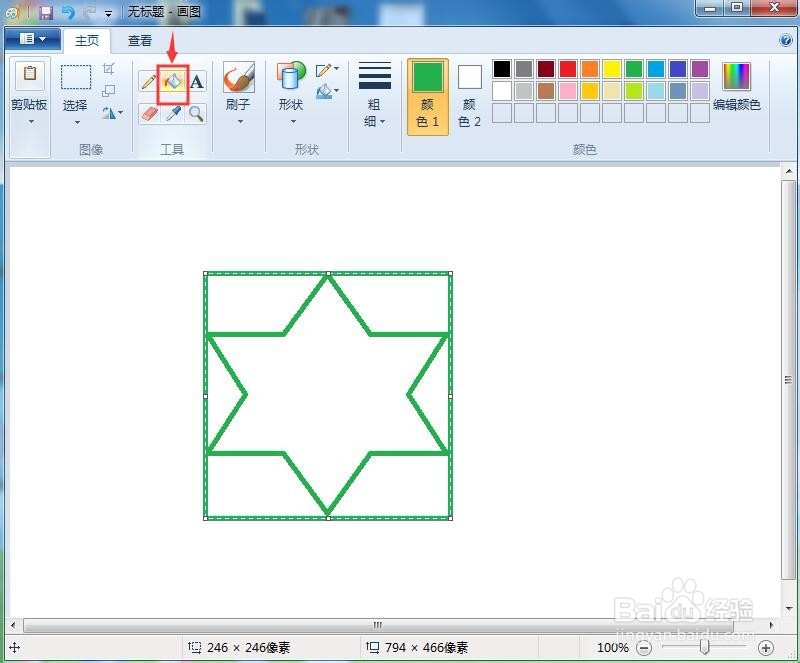Image resolution: width=800 pixels, height=663 pixels.
Task: Open the Rotate or flip dropdown
Action: 112,113
